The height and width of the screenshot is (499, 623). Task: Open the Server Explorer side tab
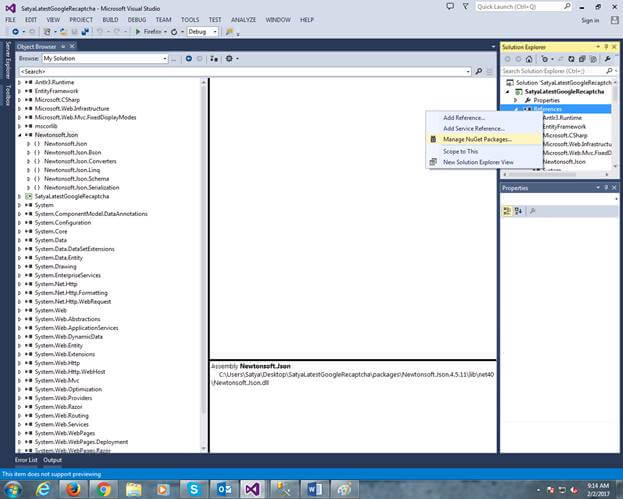(x=7, y=60)
